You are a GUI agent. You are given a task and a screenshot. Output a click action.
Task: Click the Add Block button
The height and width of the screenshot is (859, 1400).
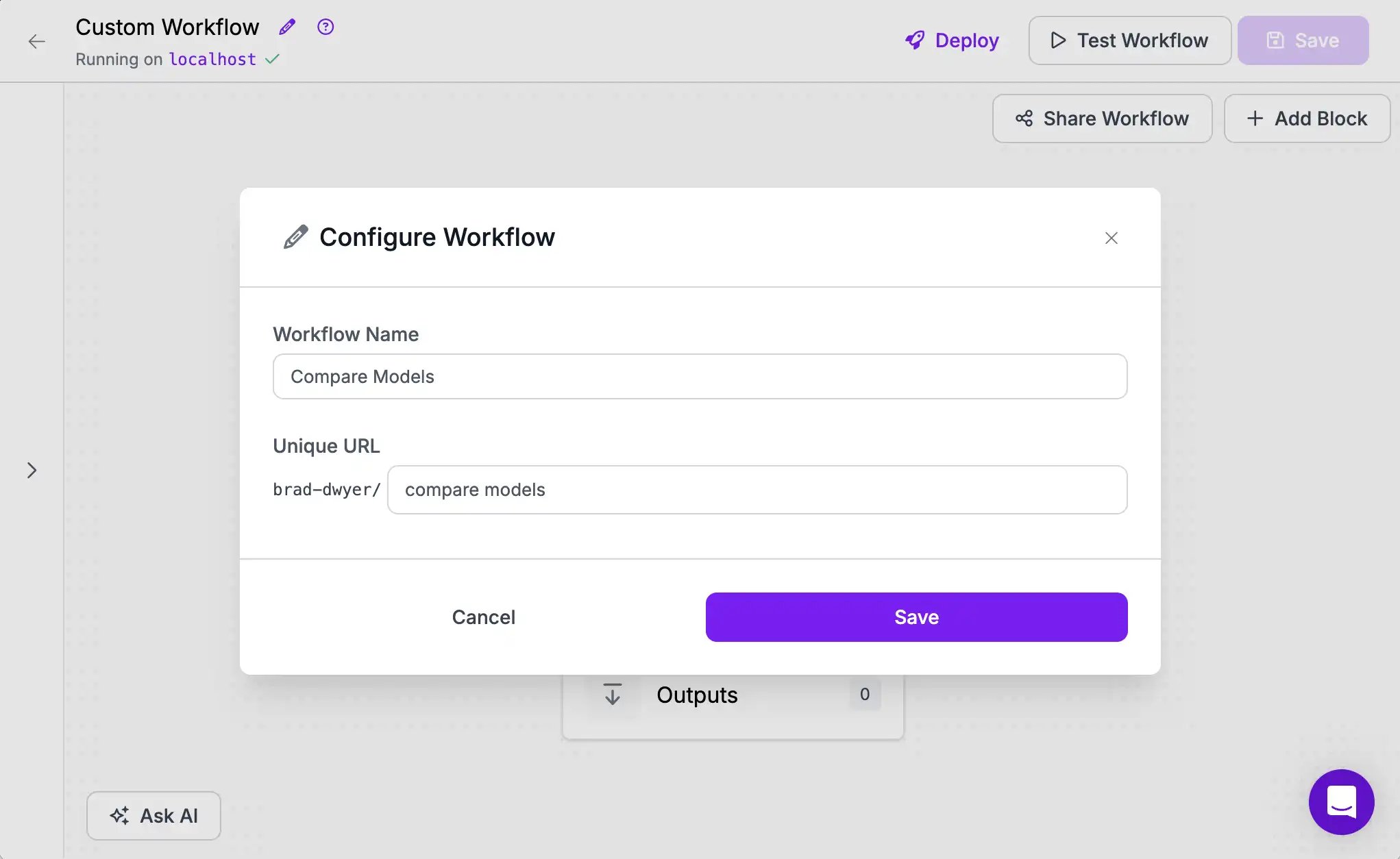point(1307,119)
